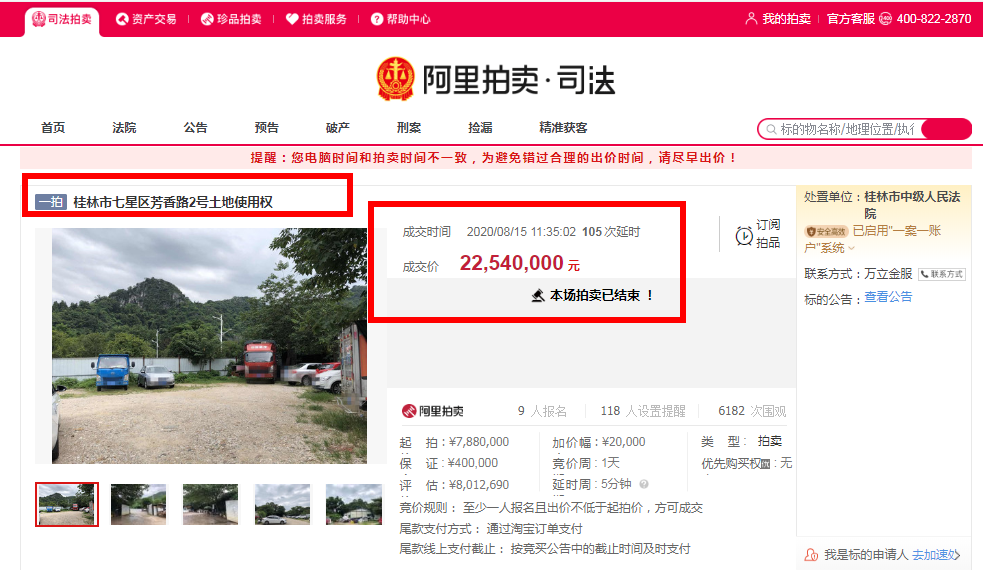Click title 桂林市七星区芳香路2号土地使用权
983x570 pixels.
point(173,202)
